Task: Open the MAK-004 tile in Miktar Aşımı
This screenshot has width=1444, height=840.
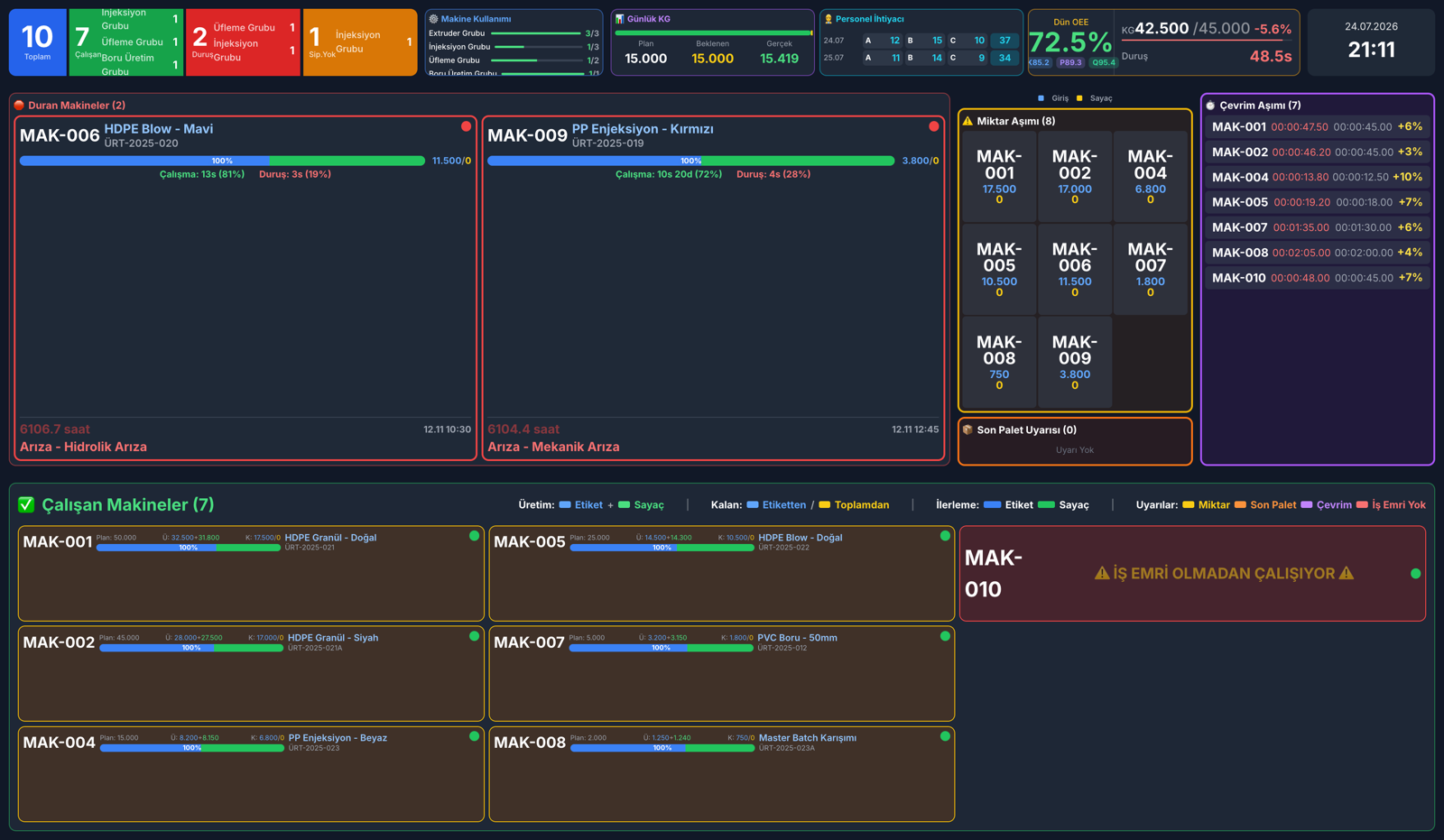Action: [x=1150, y=176]
